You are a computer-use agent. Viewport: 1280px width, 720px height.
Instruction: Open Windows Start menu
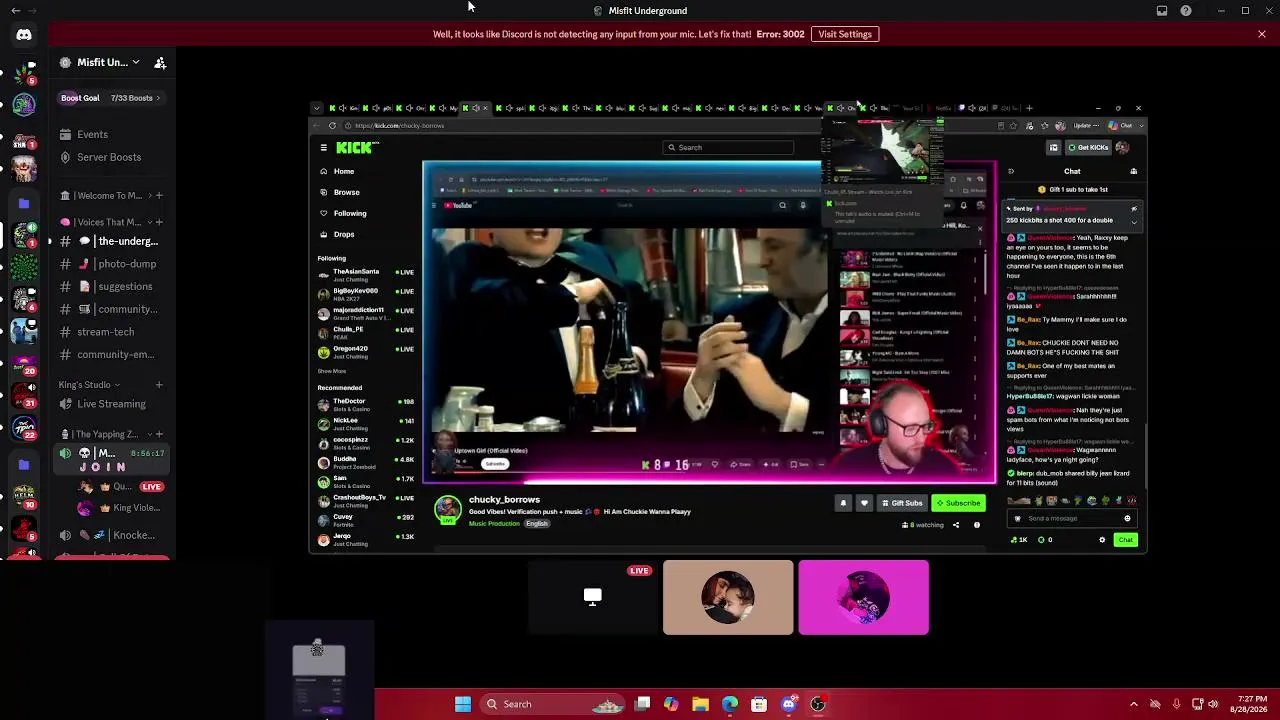point(463,704)
